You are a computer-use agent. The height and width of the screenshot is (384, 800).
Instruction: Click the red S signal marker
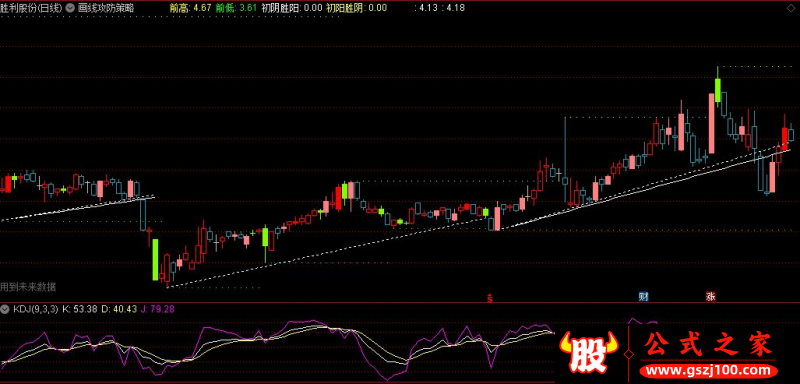click(x=490, y=297)
